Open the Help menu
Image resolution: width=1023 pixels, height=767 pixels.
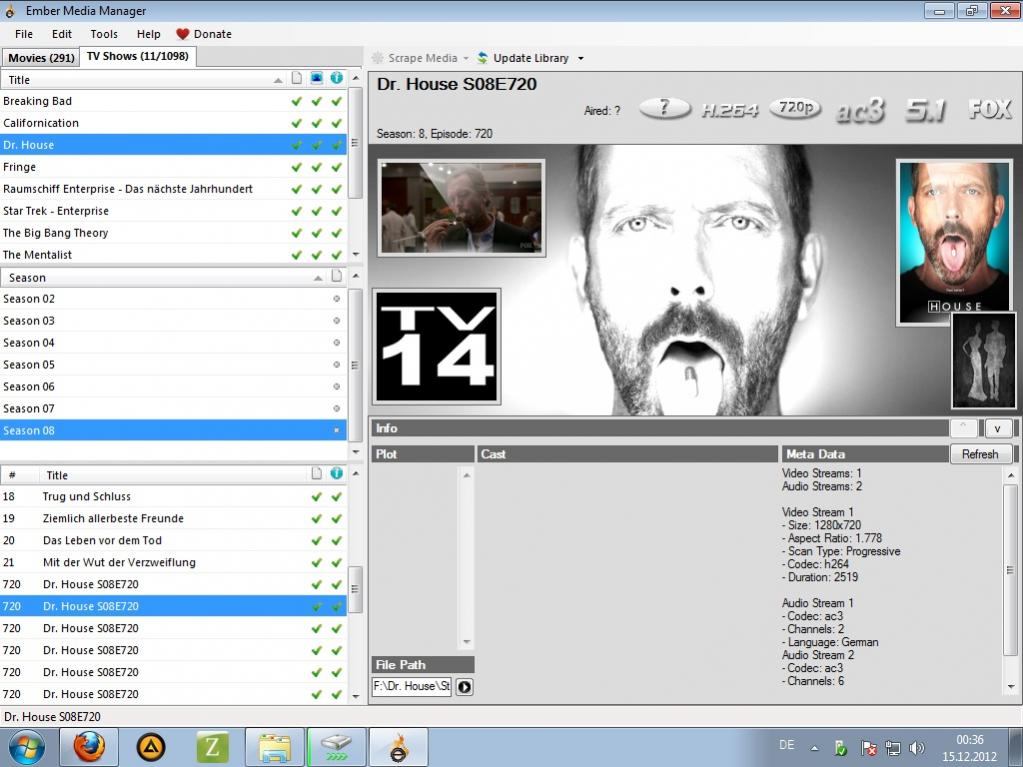(x=149, y=34)
